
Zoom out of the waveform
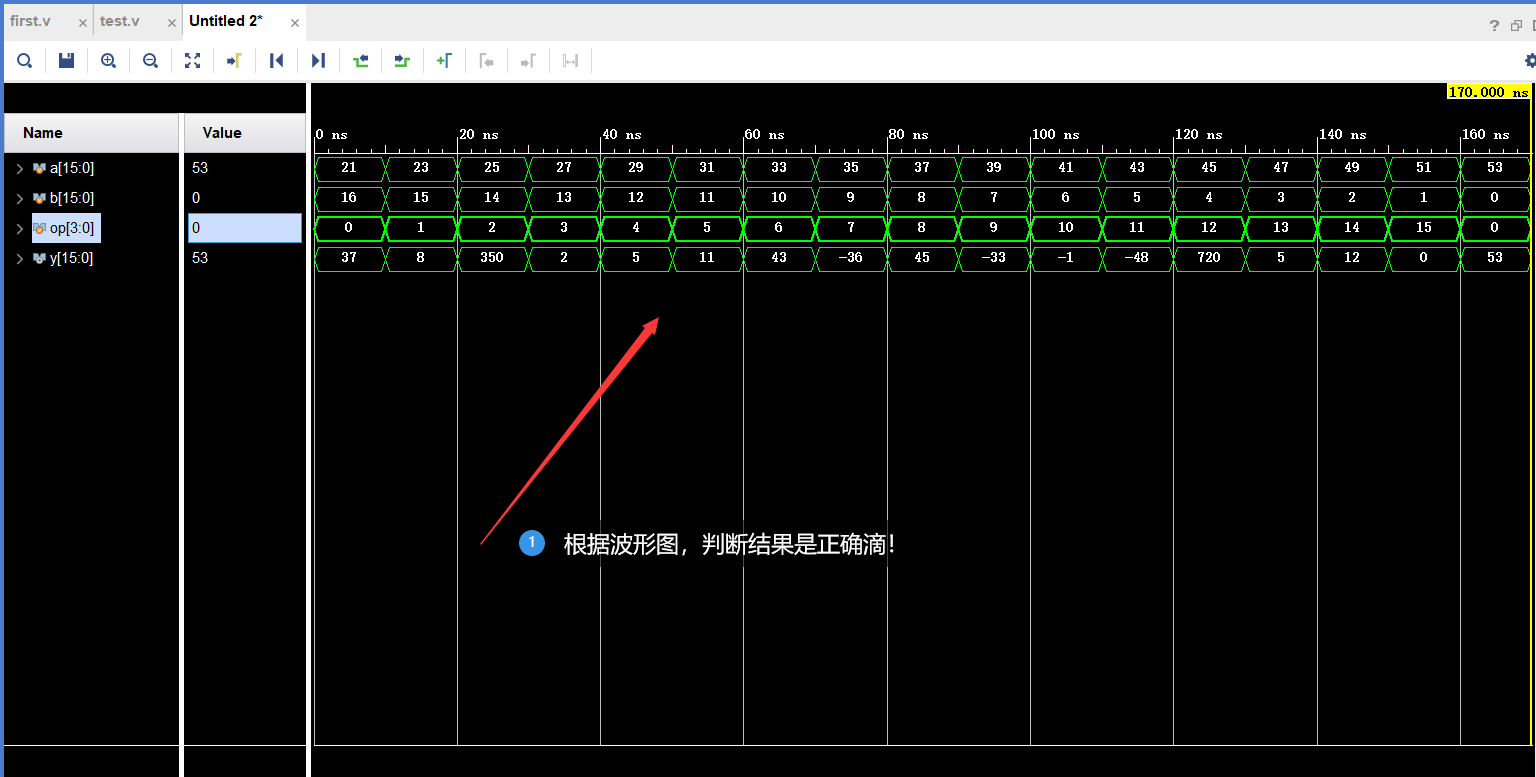click(x=150, y=61)
